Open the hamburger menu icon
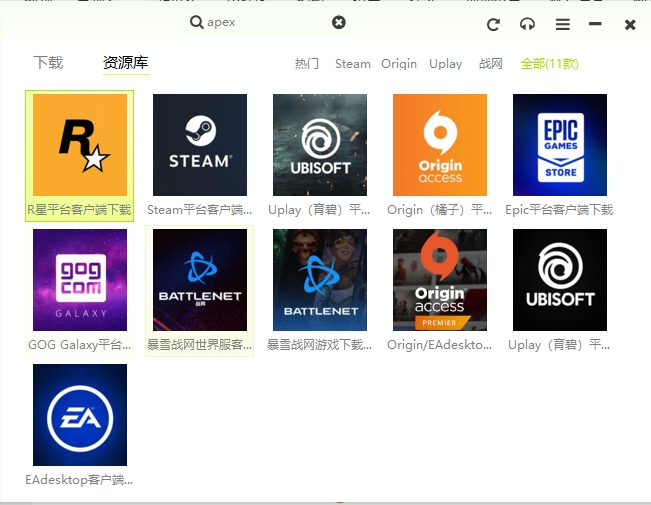The height and width of the screenshot is (505, 651). [x=563, y=25]
